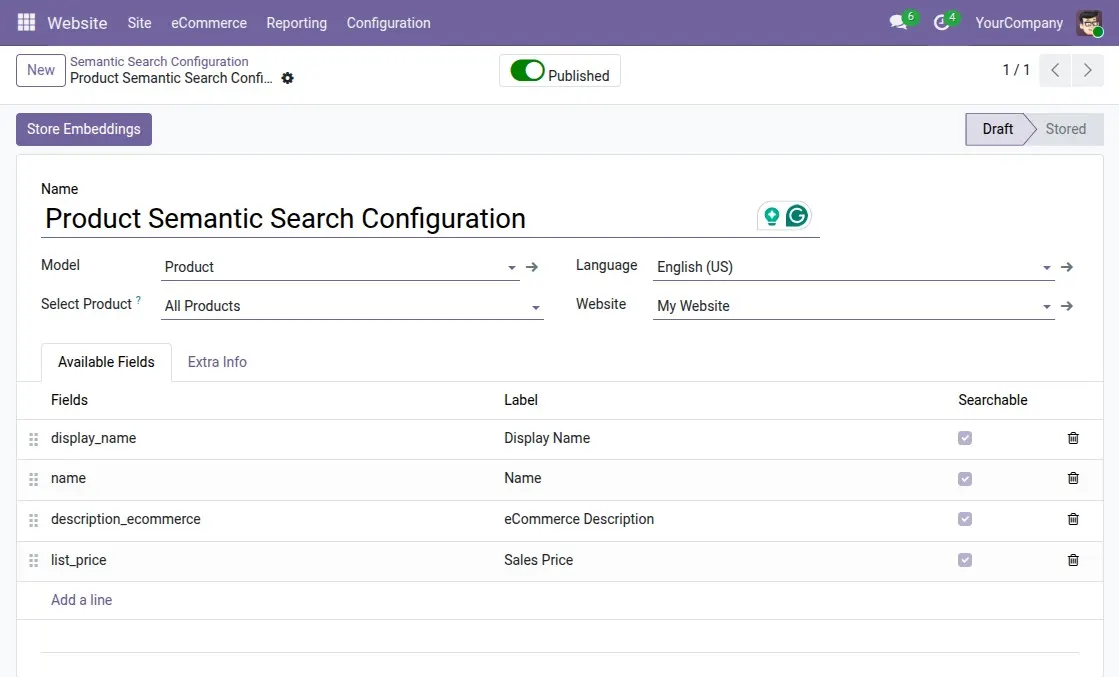Click the Website app title
The image size is (1119, 677).
(77, 23)
